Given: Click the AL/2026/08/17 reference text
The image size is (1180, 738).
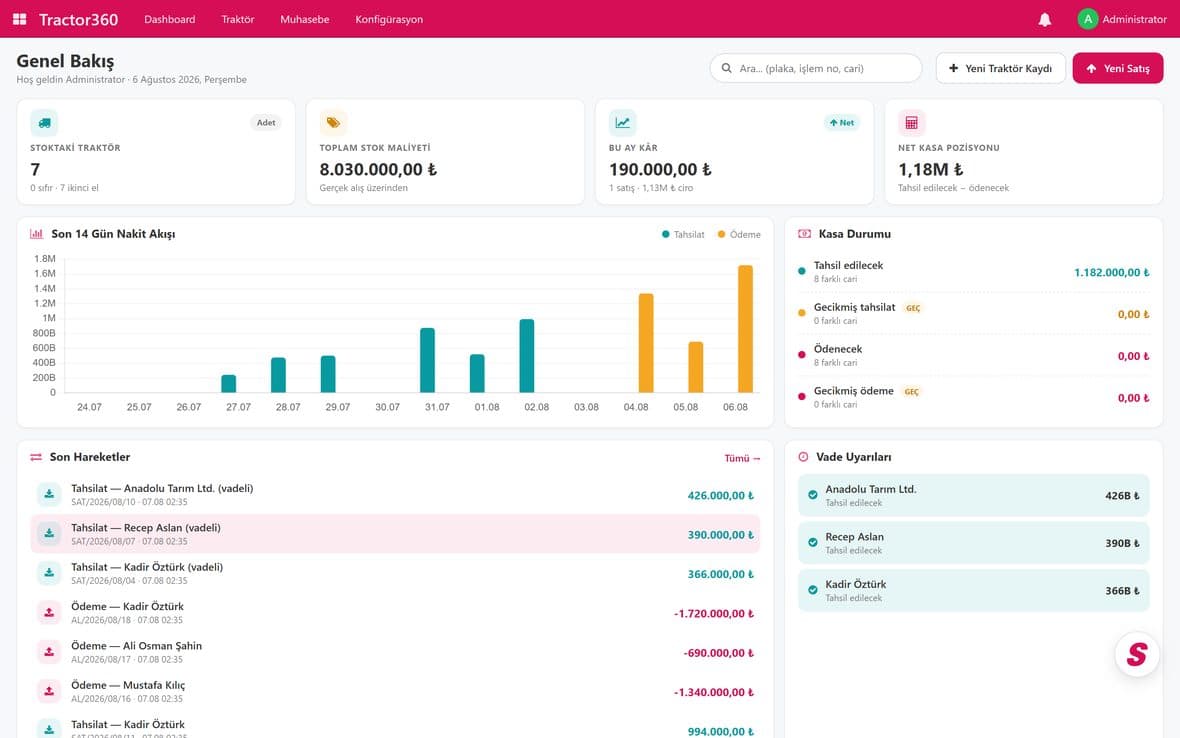Looking at the screenshot, I should click(101, 659).
